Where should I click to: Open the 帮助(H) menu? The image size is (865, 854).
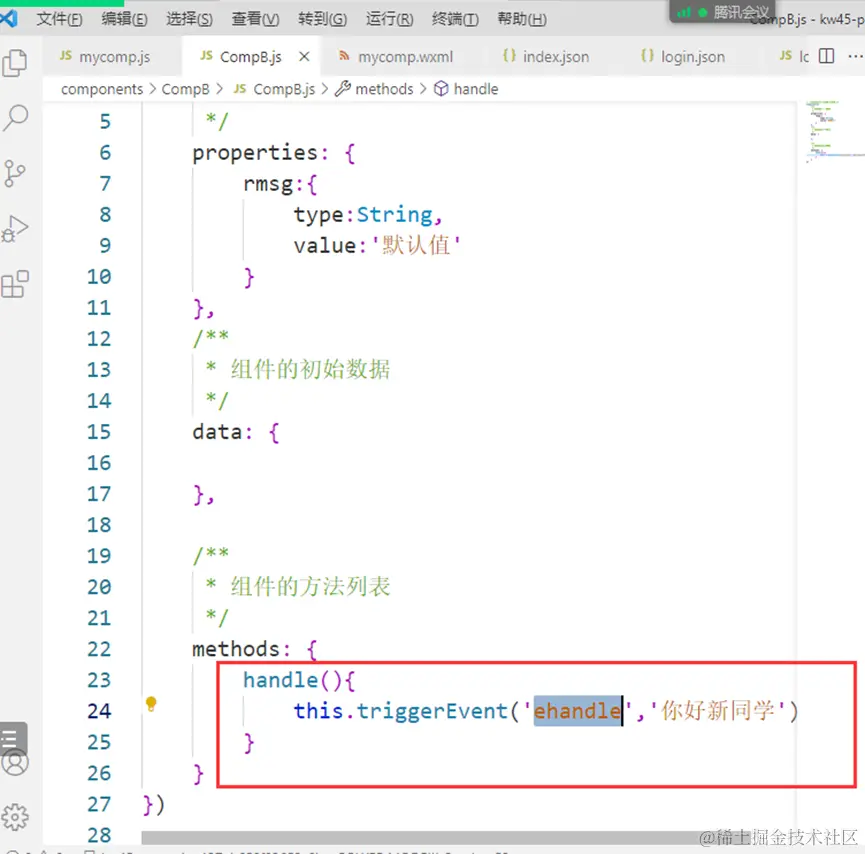tap(522, 19)
